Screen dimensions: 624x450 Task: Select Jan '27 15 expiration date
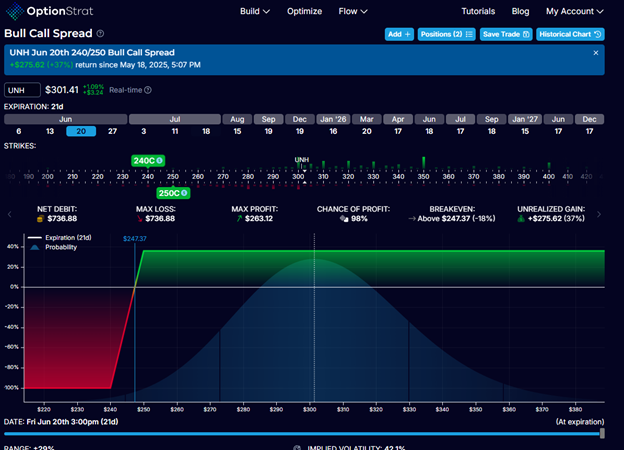[x=525, y=131]
